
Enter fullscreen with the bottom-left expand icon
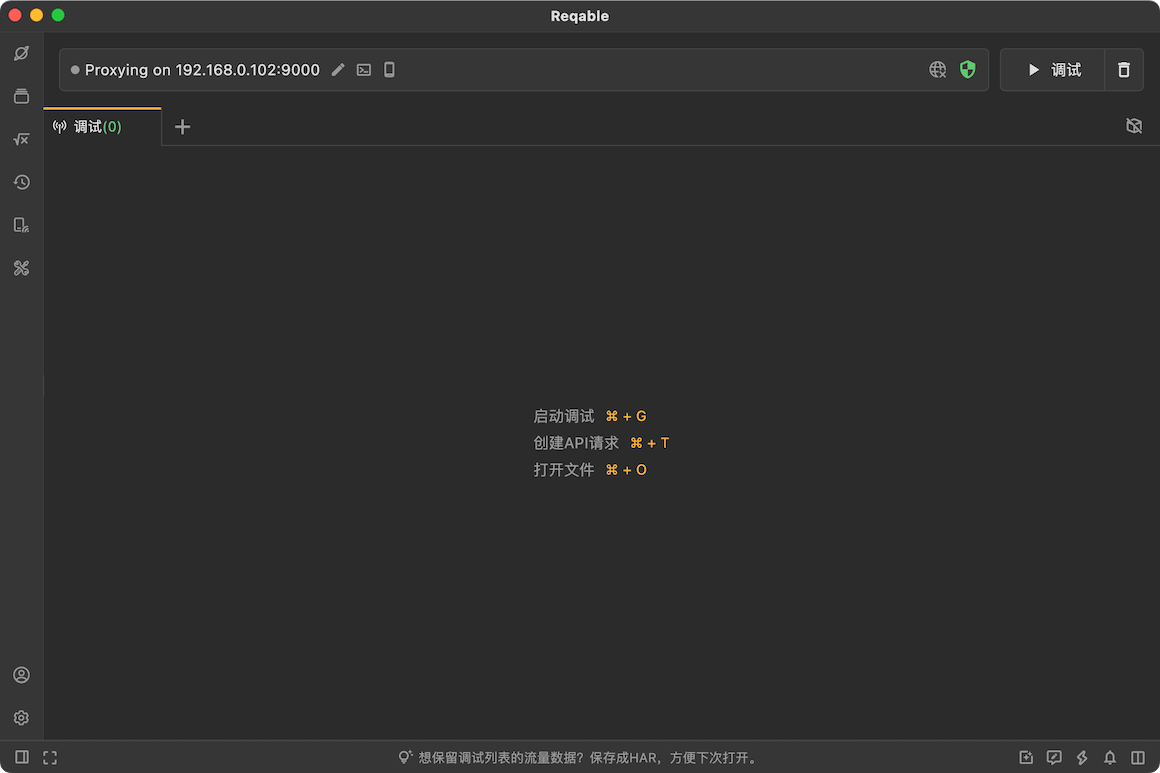pos(50,757)
